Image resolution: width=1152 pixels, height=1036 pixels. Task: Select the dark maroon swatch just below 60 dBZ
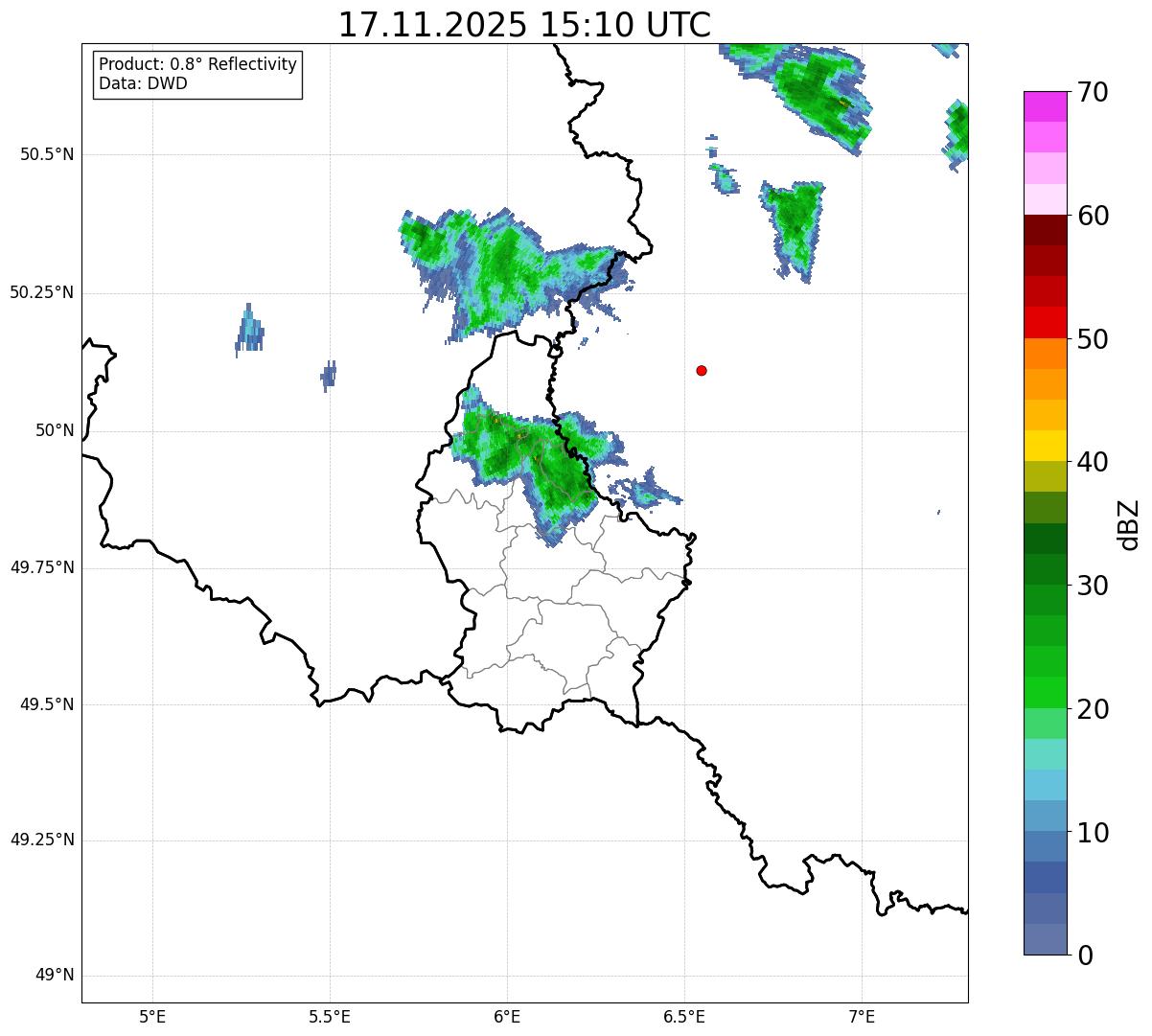(1045, 230)
